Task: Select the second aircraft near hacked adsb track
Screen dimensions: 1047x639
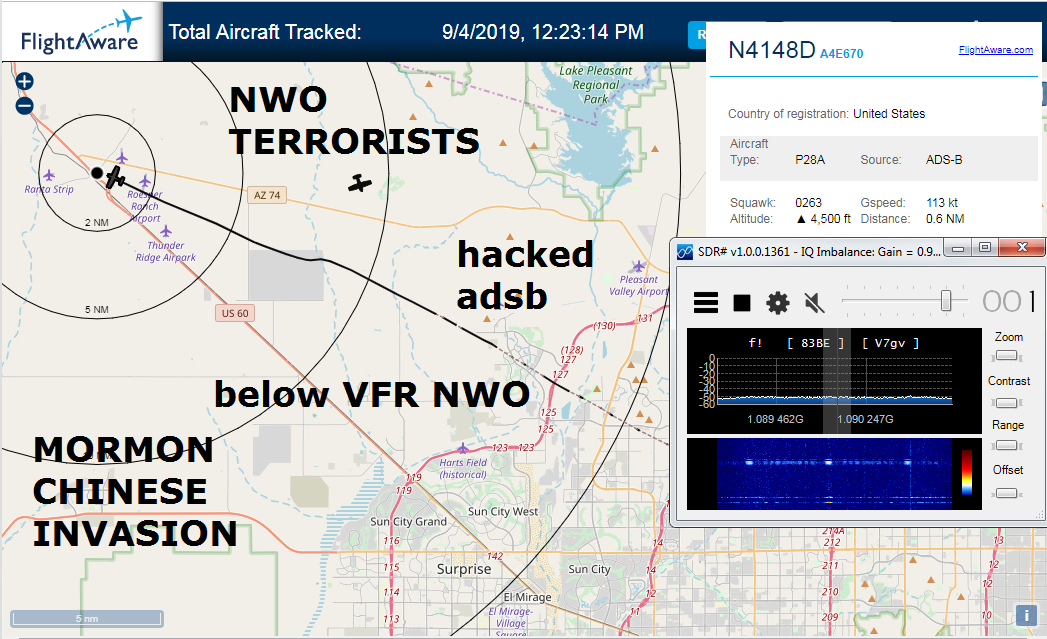Action: pyautogui.click(x=360, y=183)
